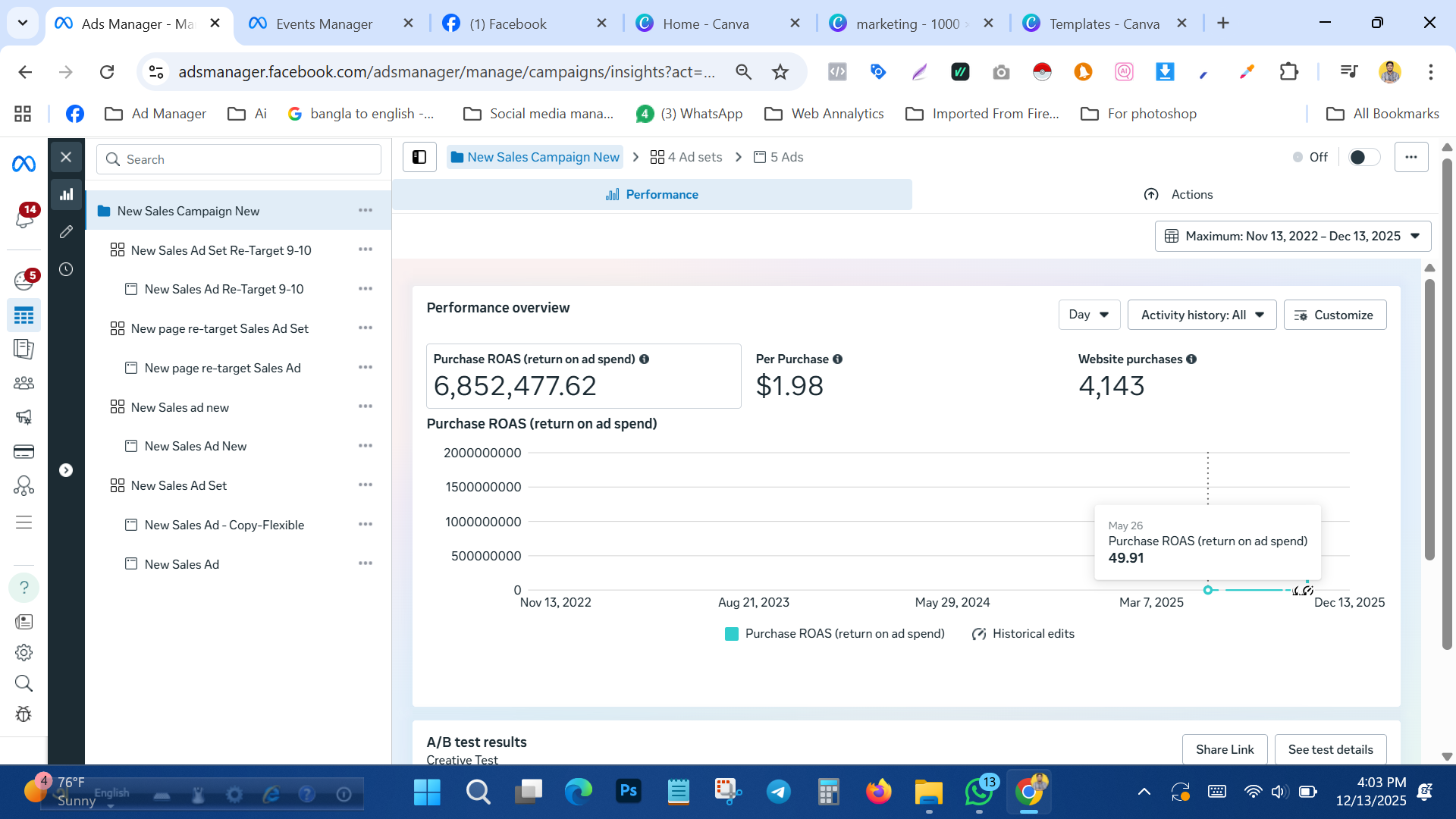Click the campaign search field
The height and width of the screenshot is (819, 1456).
coord(239,159)
